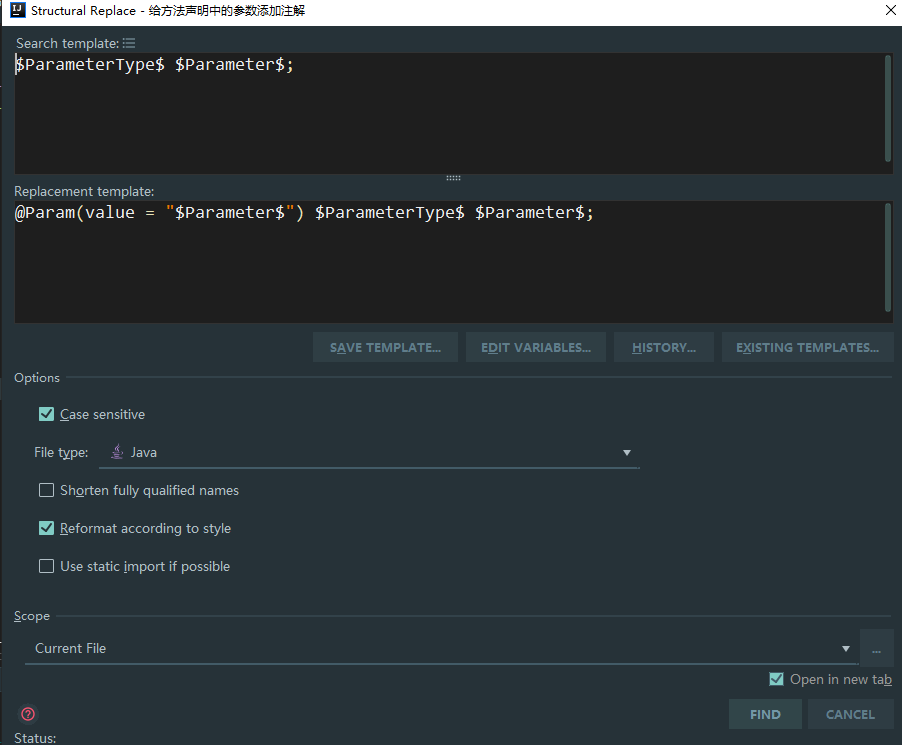Image resolution: width=902 pixels, height=745 pixels.
Task: Open the File type dropdown
Action: click(x=627, y=452)
